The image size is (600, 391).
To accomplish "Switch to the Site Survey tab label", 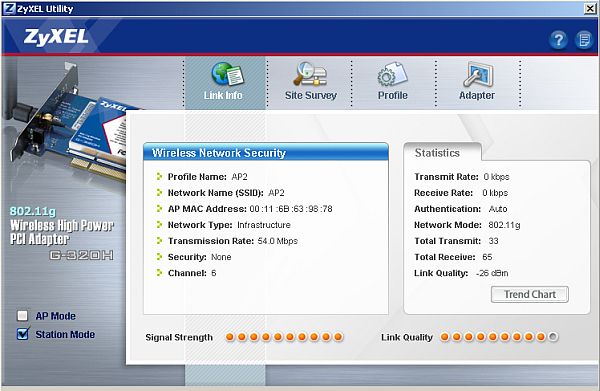I will 311,95.
